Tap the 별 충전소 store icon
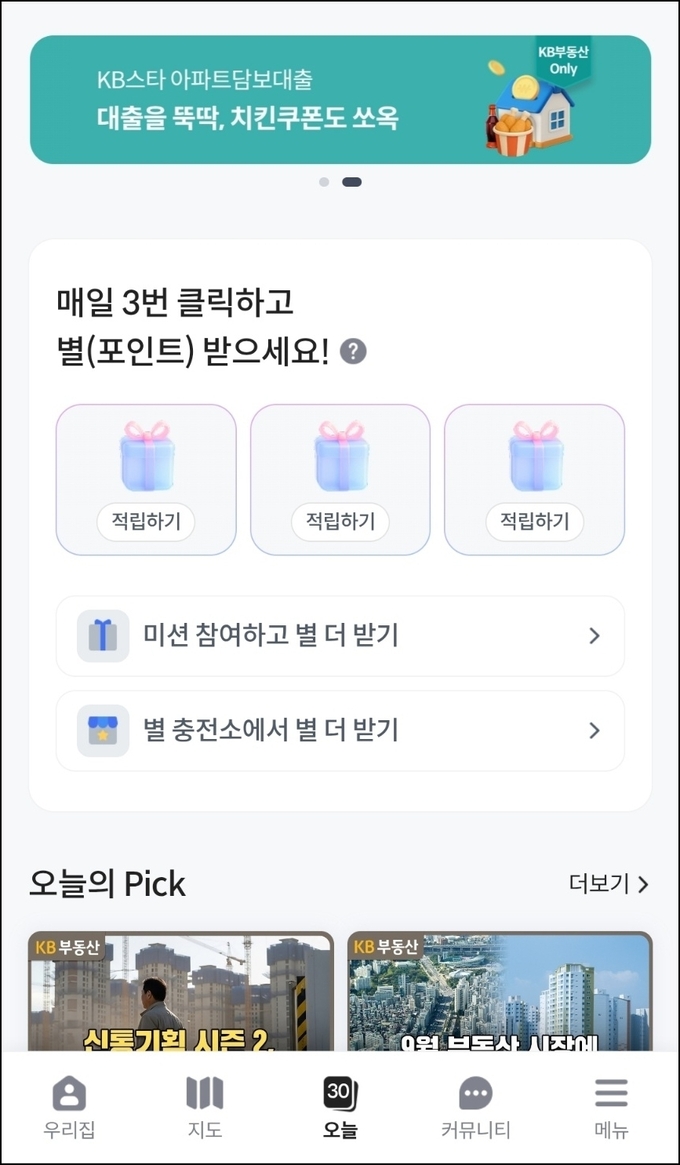 pos(103,731)
